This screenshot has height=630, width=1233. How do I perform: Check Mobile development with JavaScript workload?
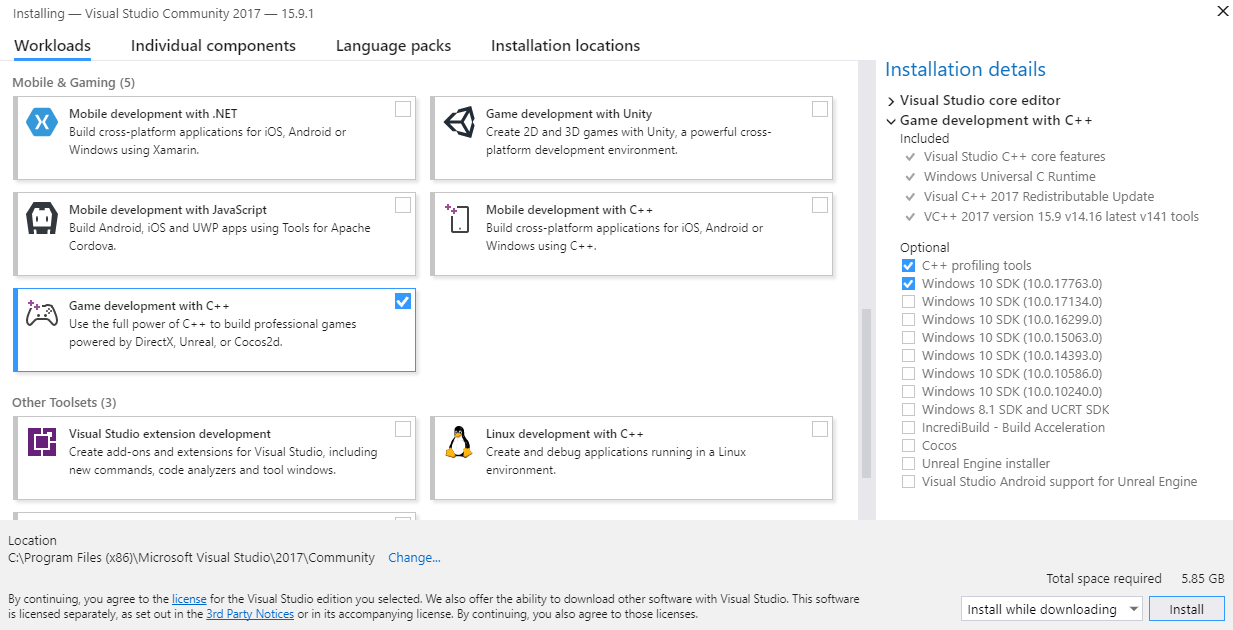pos(403,205)
